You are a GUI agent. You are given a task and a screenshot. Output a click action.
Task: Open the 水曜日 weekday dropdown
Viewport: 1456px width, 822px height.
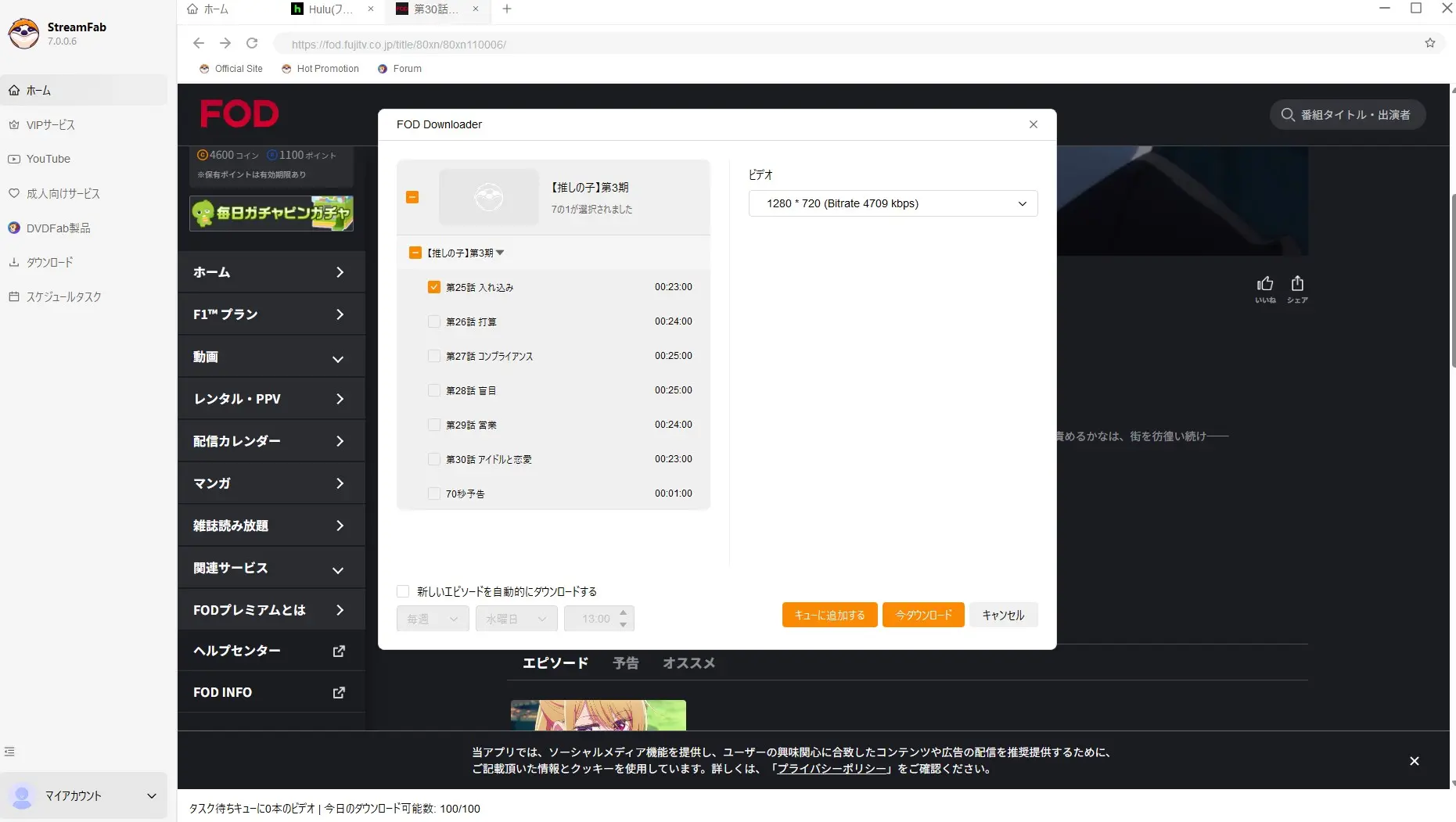pos(516,619)
